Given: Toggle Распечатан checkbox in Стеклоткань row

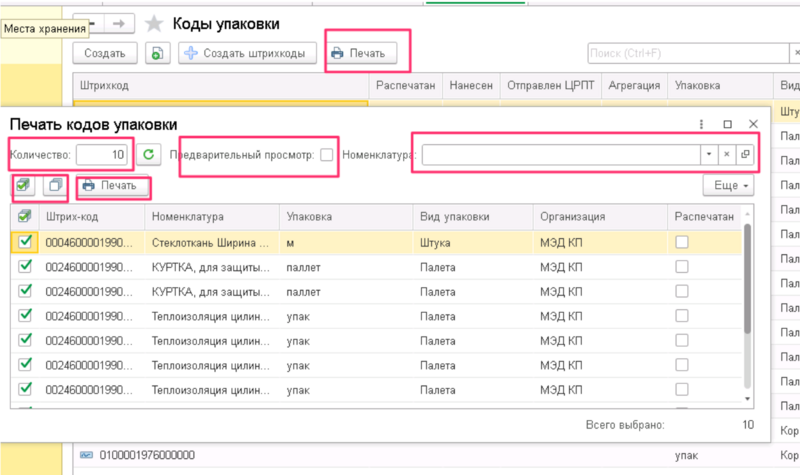Looking at the screenshot, I should [x=682, y=242].
